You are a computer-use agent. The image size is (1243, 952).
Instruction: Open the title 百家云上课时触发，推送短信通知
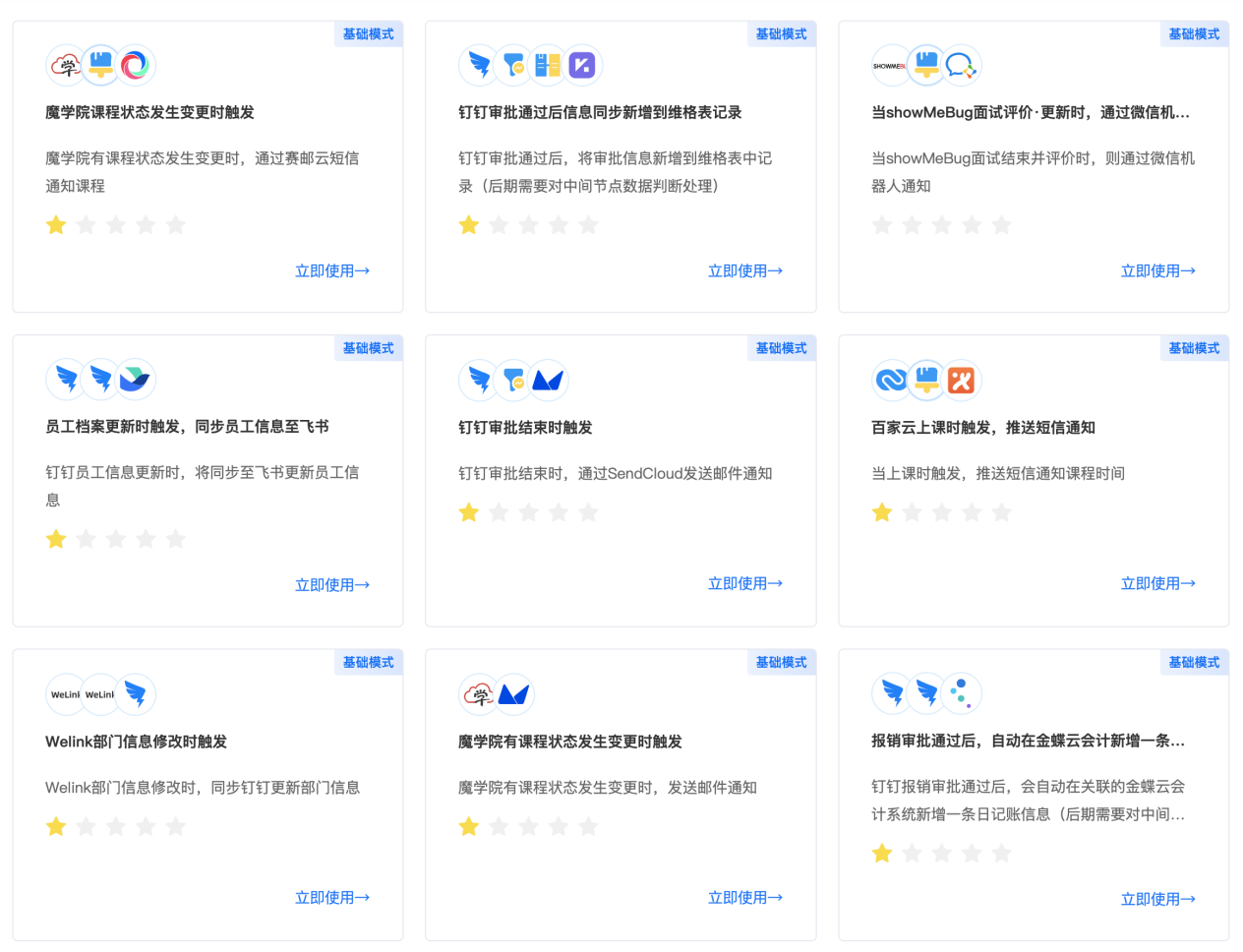coord(983,427)
